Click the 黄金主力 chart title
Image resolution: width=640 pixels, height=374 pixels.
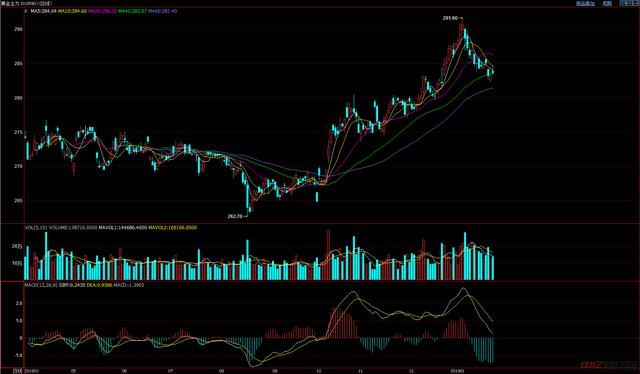coord(11,3)
